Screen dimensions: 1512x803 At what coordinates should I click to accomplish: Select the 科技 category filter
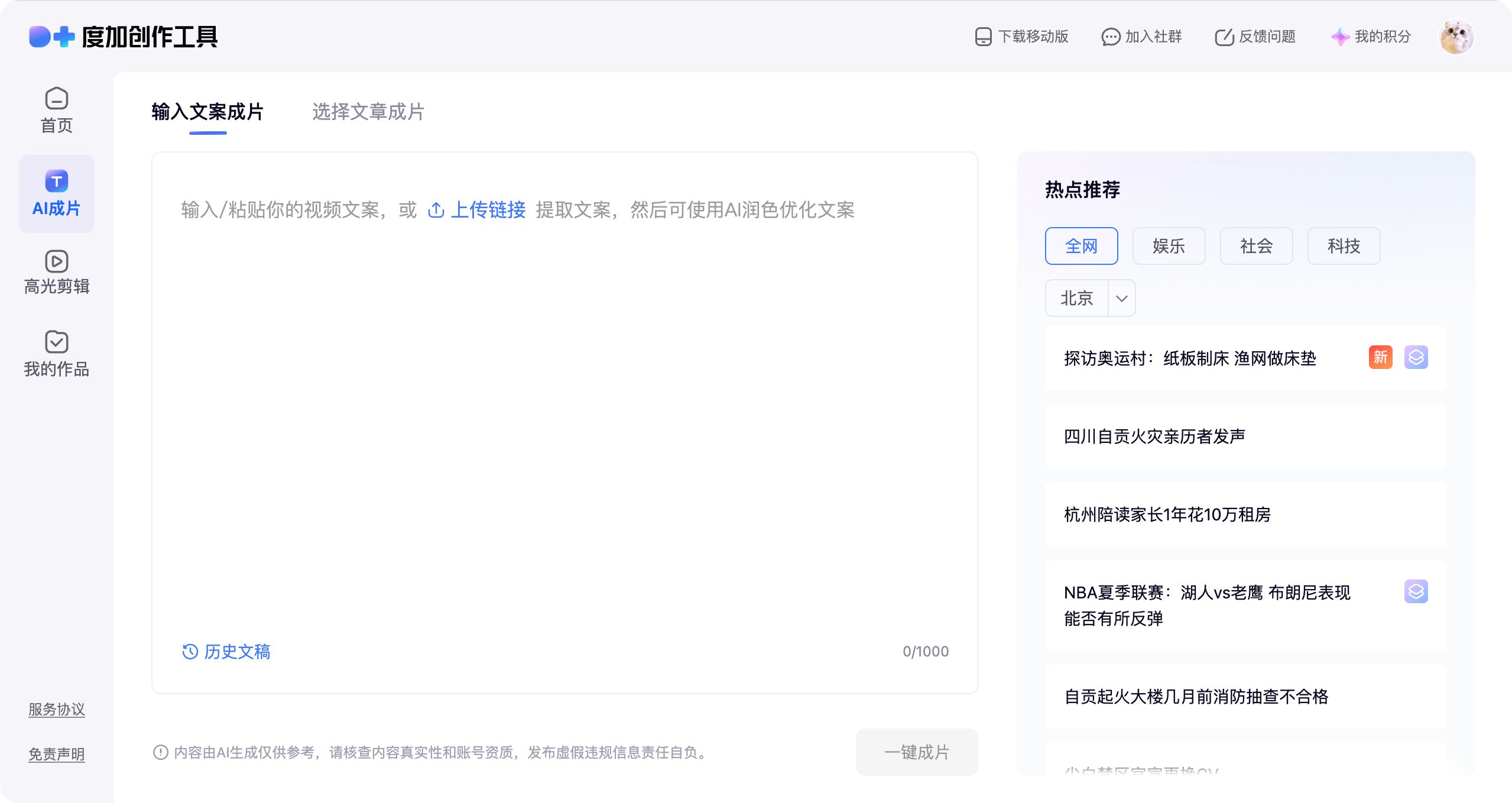pyautogui.click(x=1344, y=246)
